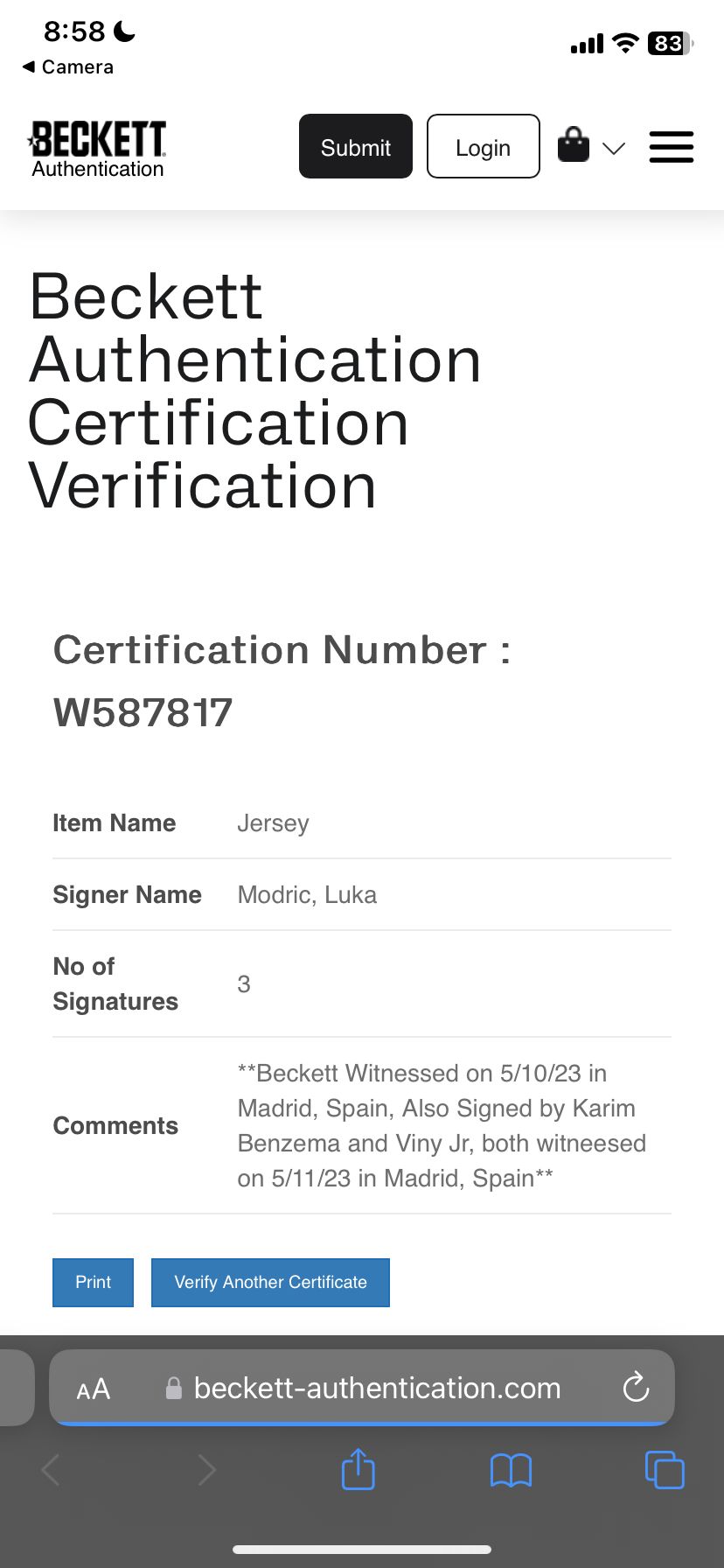Expand the cart dropdown chevron
Viewport: 724px width, 1568px height.
tap(614, 148)
